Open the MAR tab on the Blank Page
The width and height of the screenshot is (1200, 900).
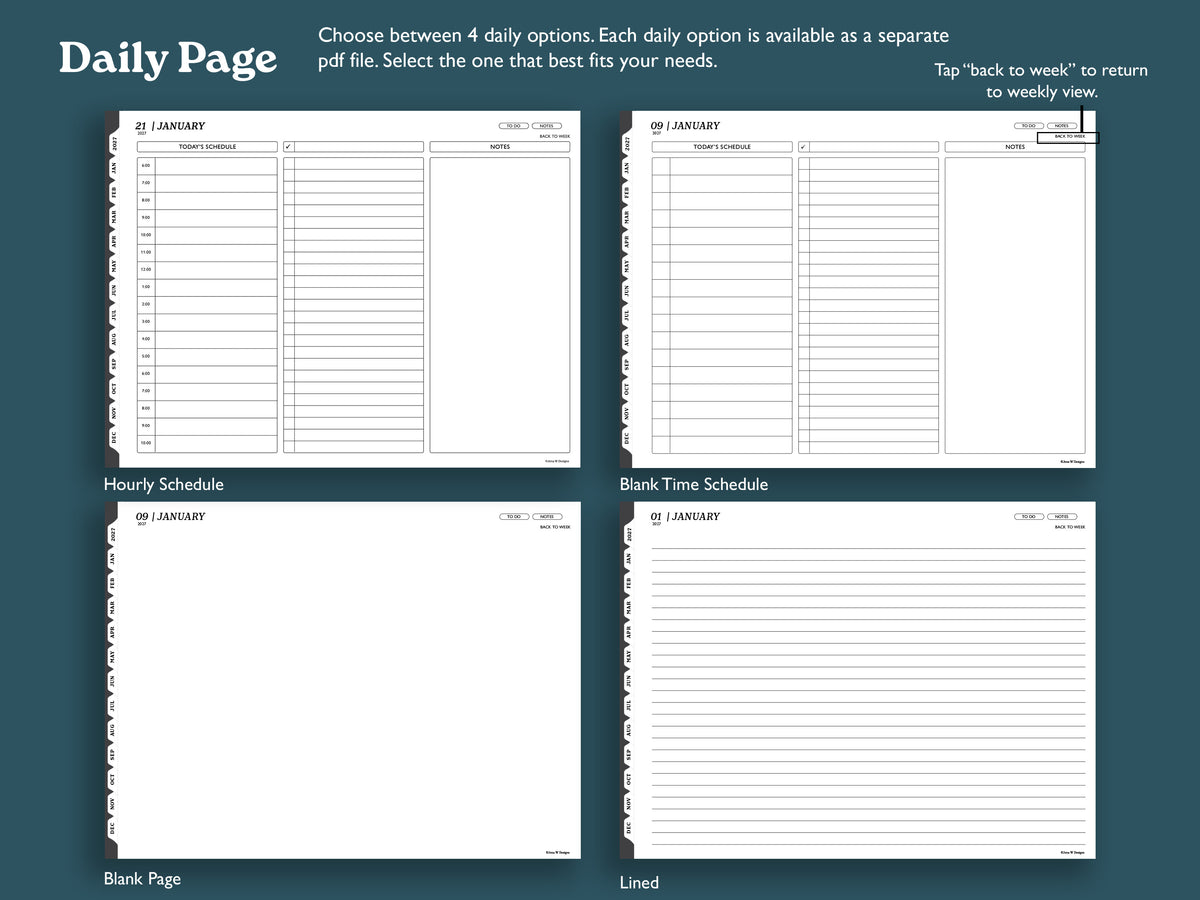coord(113,608)
